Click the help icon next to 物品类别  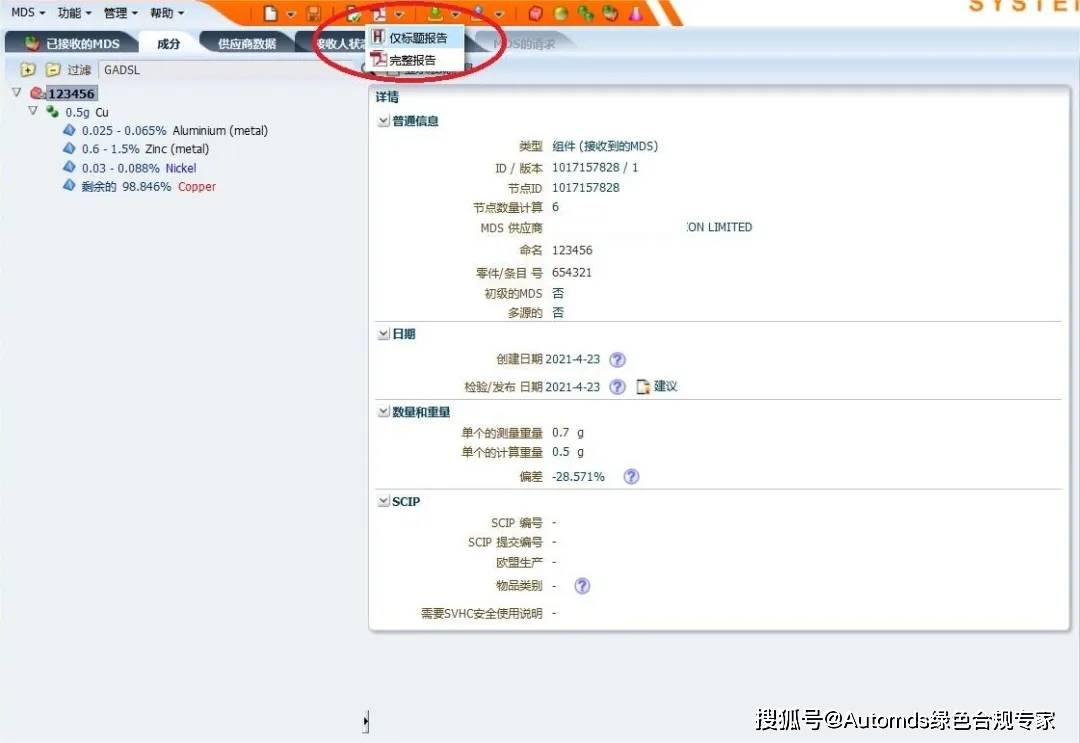point(582,586)
